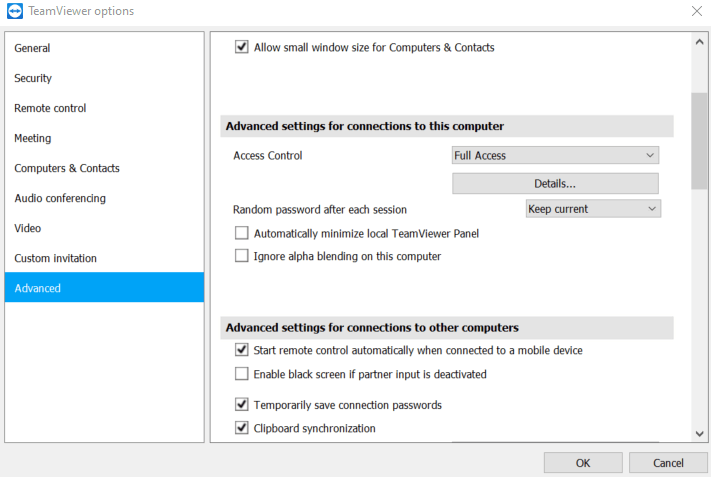Image resolution: width=711 pixels, height=477 pixels.
Task: Toggle Start remote control automatically checkbox
Action: (242, 350)
